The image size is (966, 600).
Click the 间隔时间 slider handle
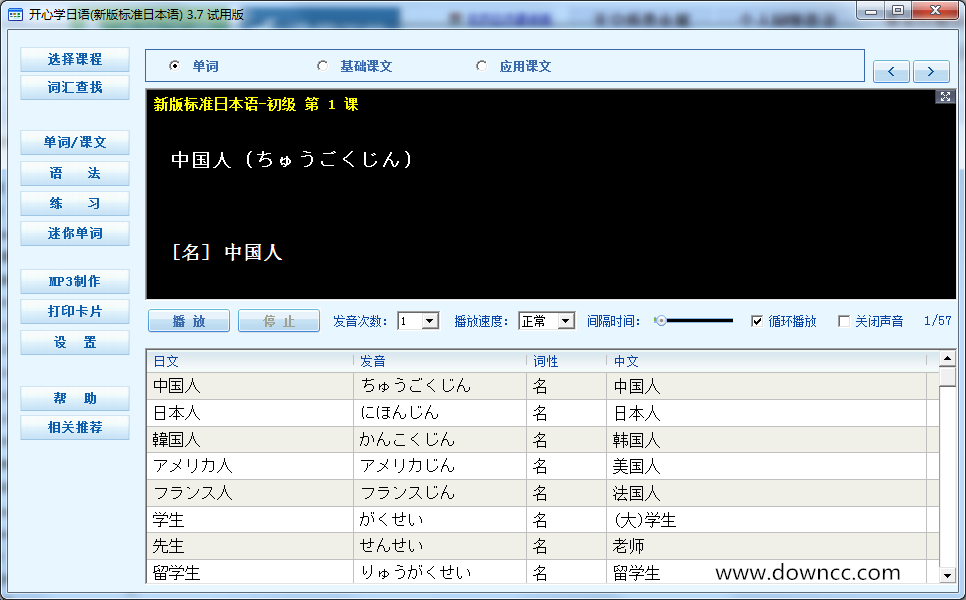(661, 321)
